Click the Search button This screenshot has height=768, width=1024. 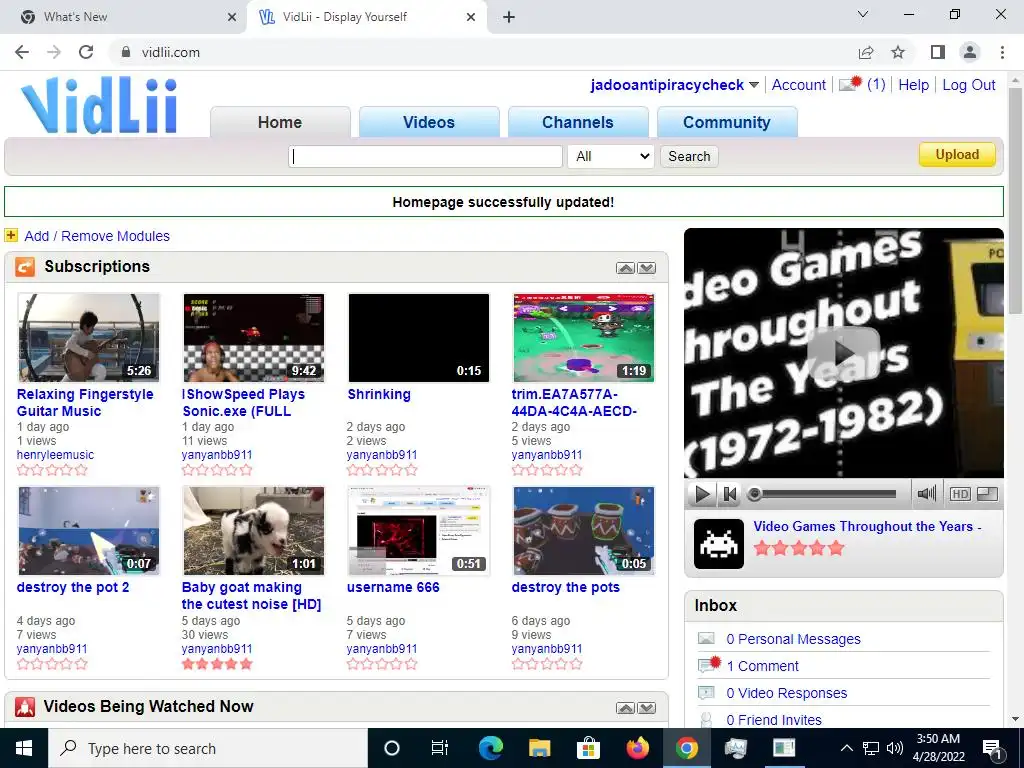(x=689, y=156)
